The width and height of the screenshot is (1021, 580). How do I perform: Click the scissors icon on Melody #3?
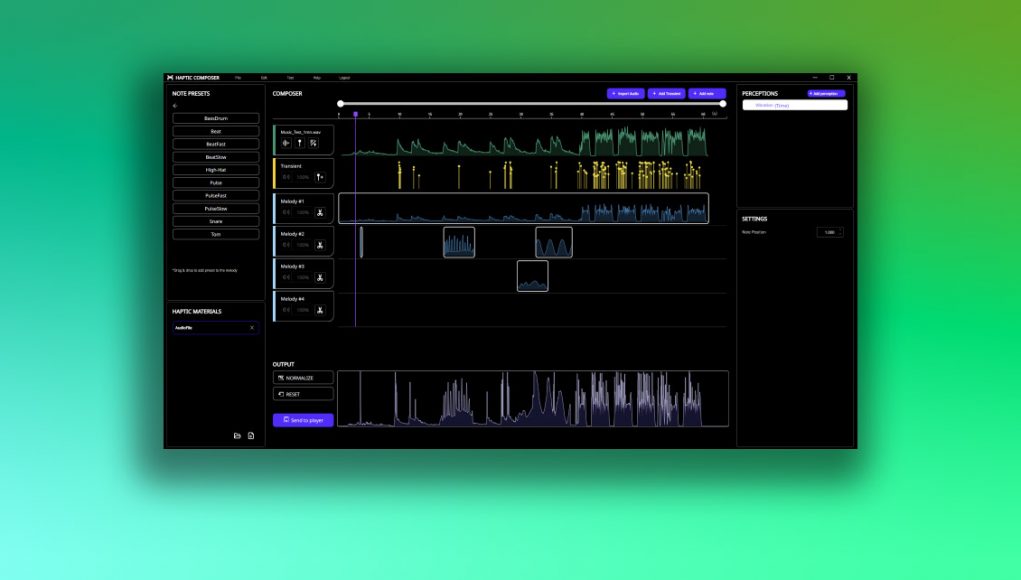coord(320,278)
